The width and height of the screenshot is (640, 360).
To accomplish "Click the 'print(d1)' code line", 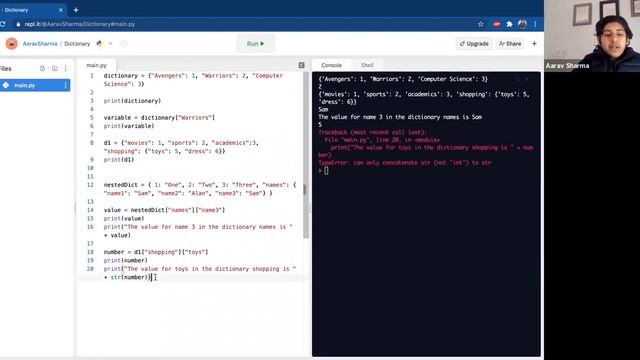I will click(x=119, y=160).
